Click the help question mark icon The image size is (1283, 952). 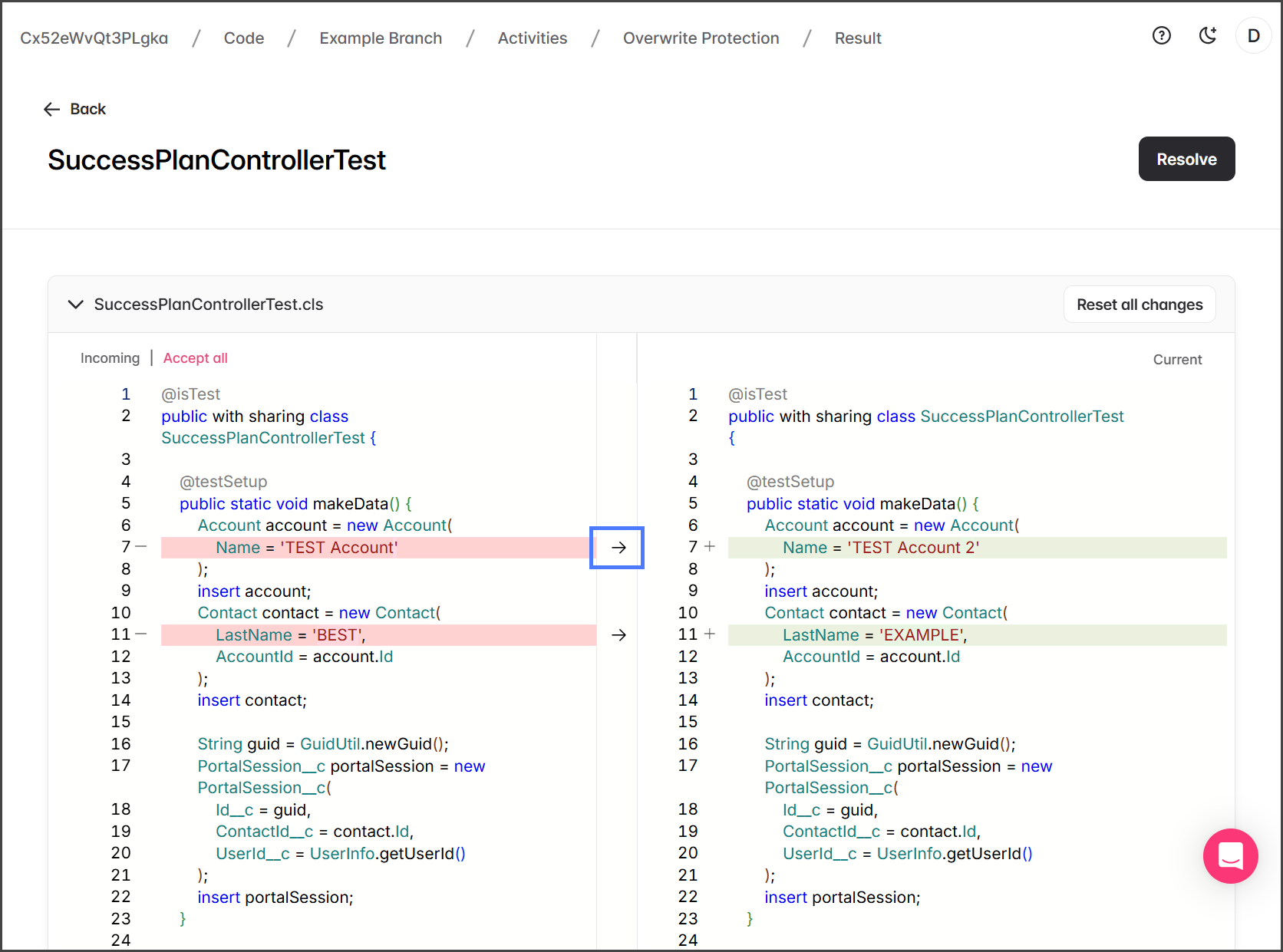[1162, 35]
